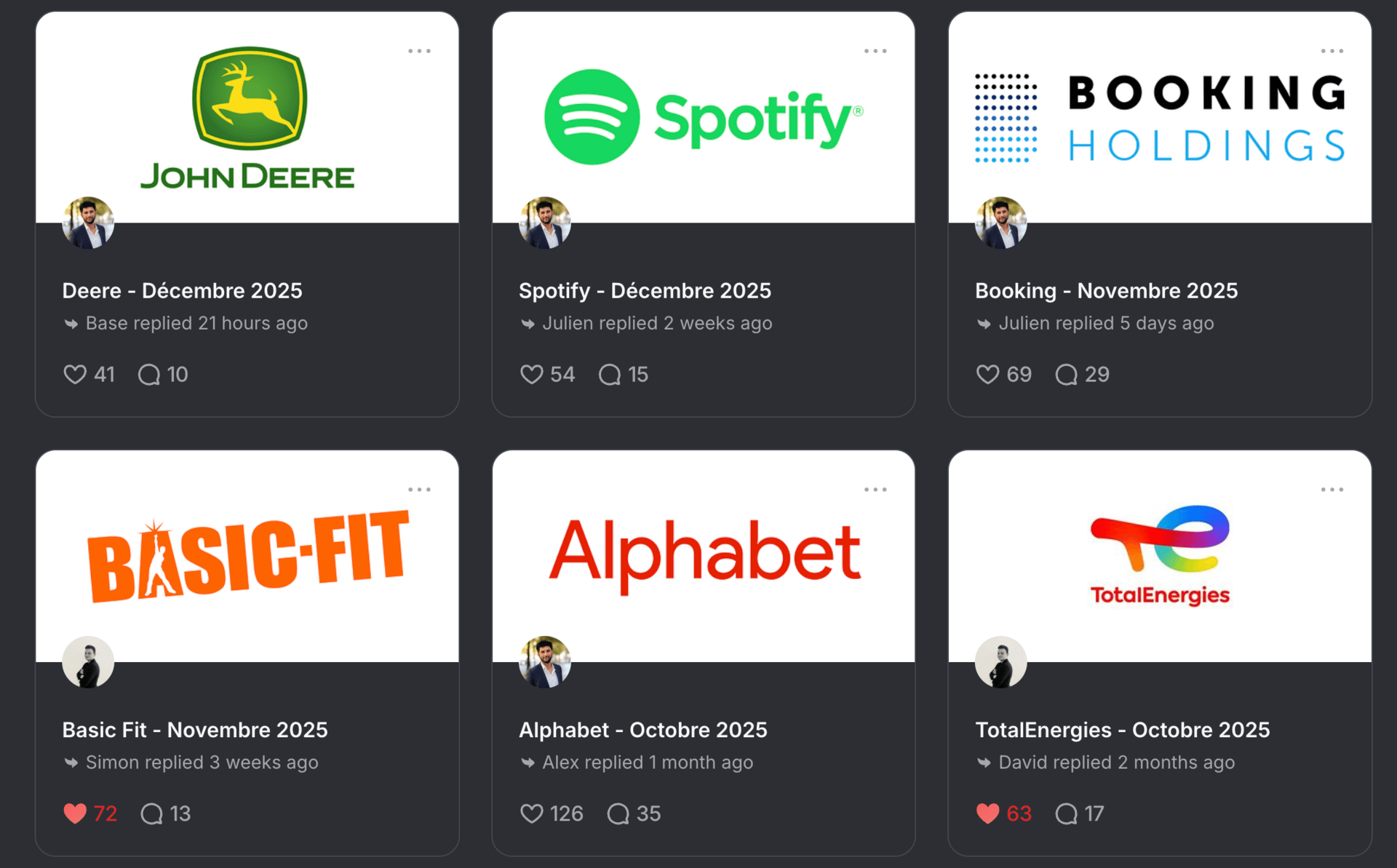Click the heart icon on Spotify post
1397x868 pixels.
pyautogui.click(x=532, y=374)
